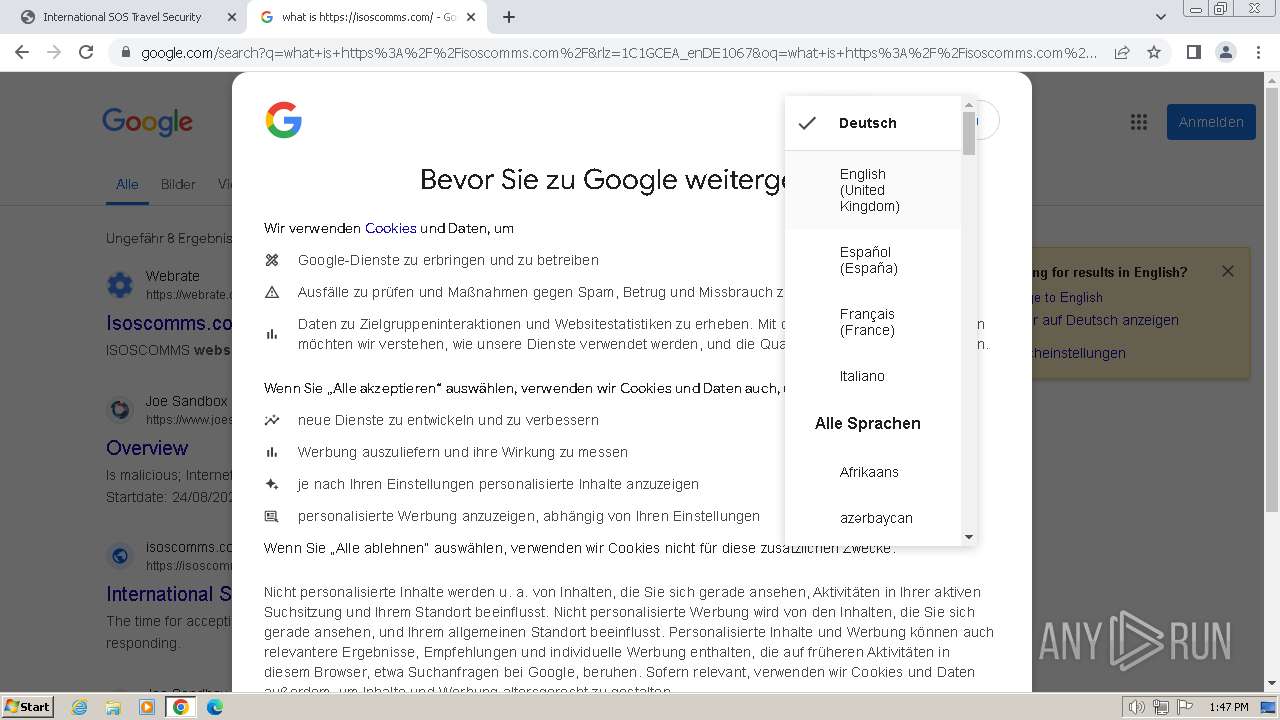This screenshot has width=1280, height=720.
Task: Reload the current page
Action: [x=86, y=52]
